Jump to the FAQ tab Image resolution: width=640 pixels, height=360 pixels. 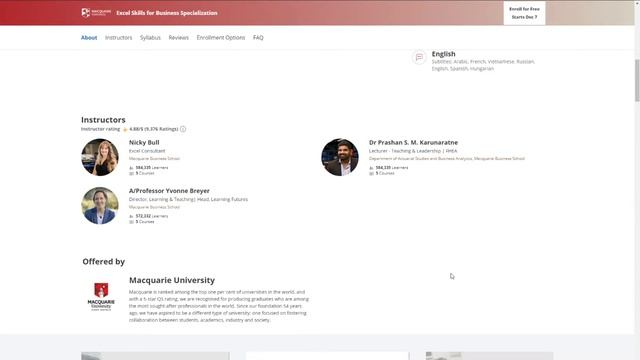258,38
